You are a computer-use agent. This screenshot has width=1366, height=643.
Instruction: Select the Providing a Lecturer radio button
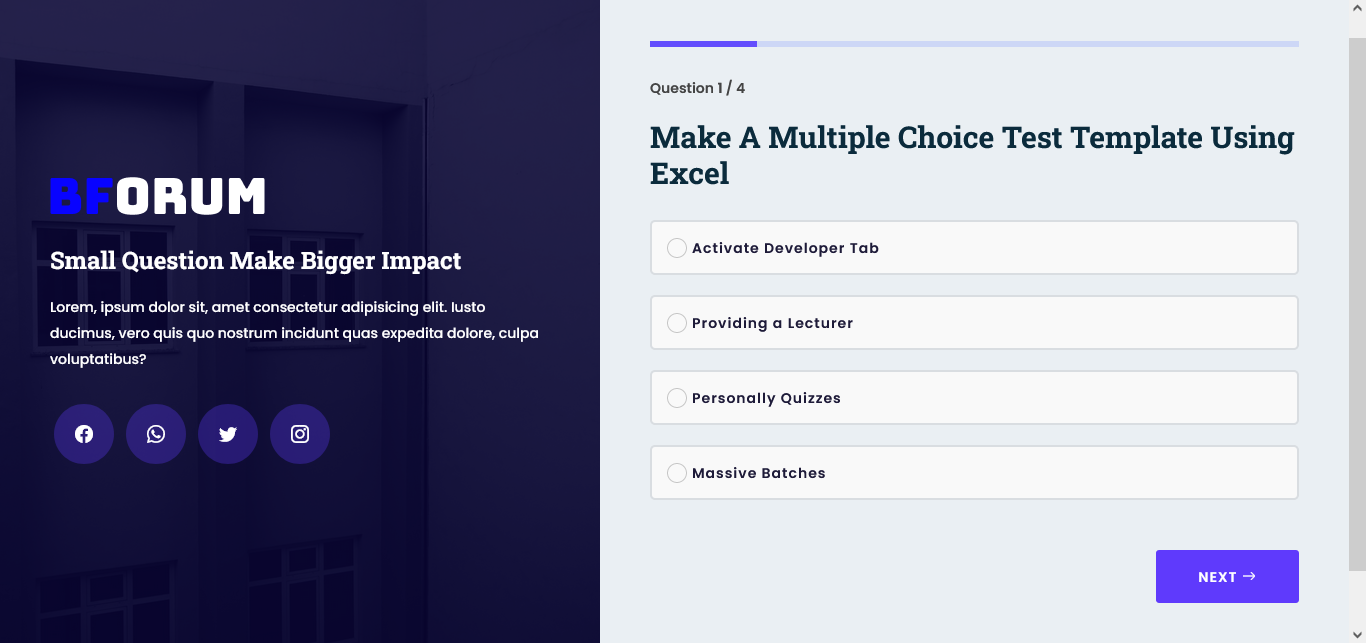677,323
